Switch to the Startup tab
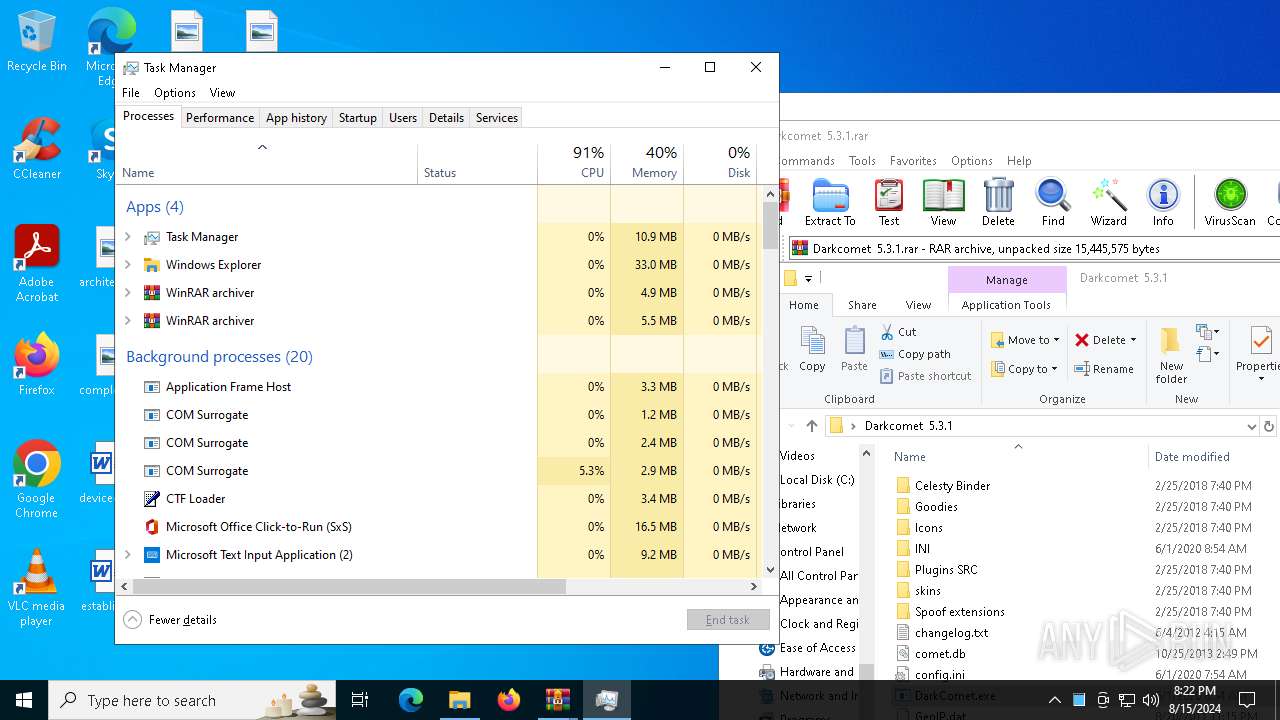The height and width of the screenshot is (720, 1280). coord(357,118)
